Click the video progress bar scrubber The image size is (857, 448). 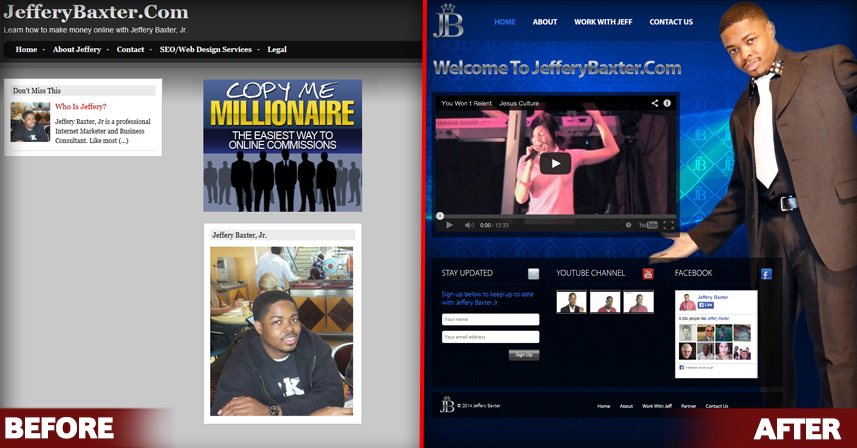(440, 215)
